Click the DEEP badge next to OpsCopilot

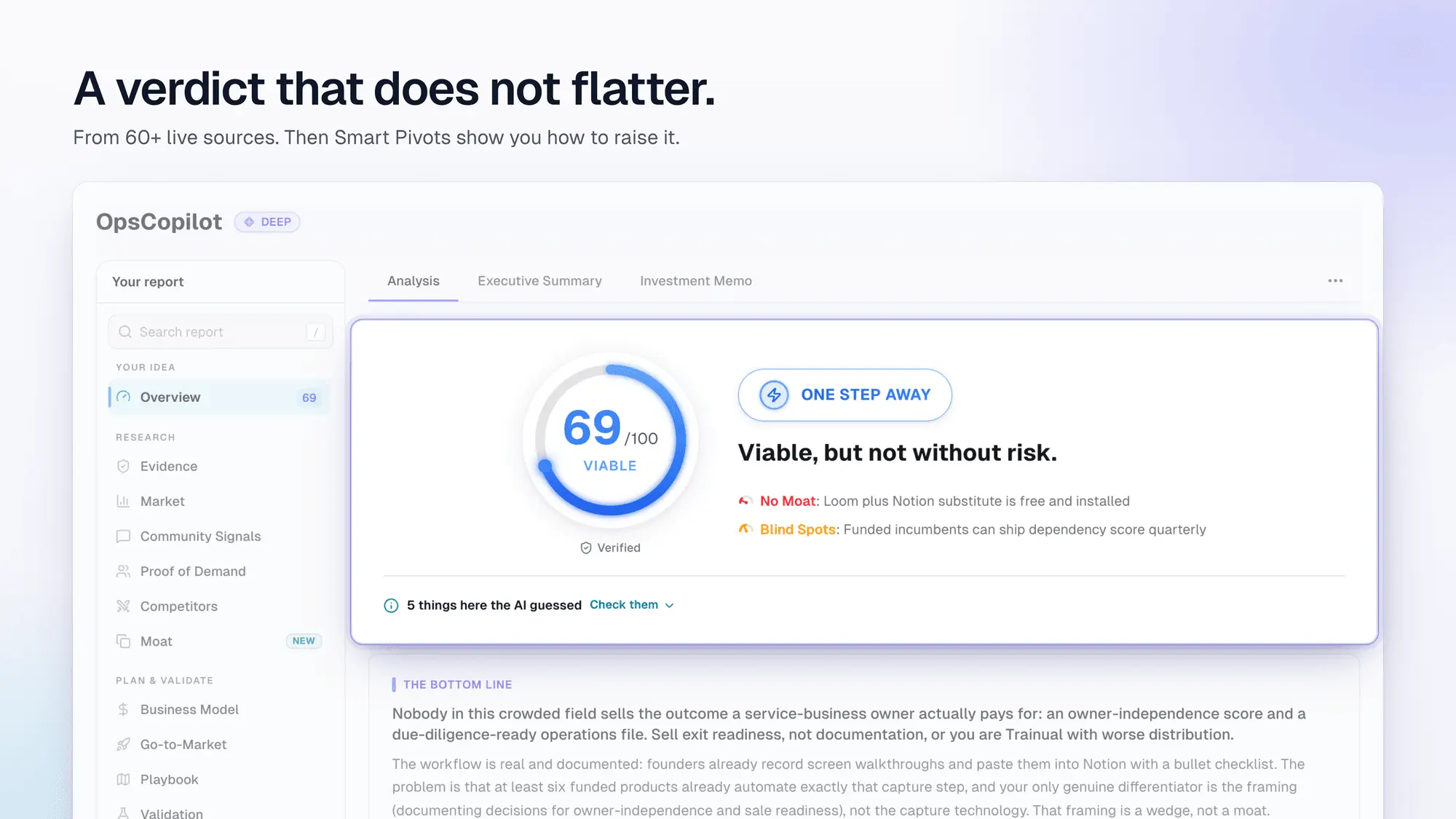pyautogui.click(x=267, y=222)
